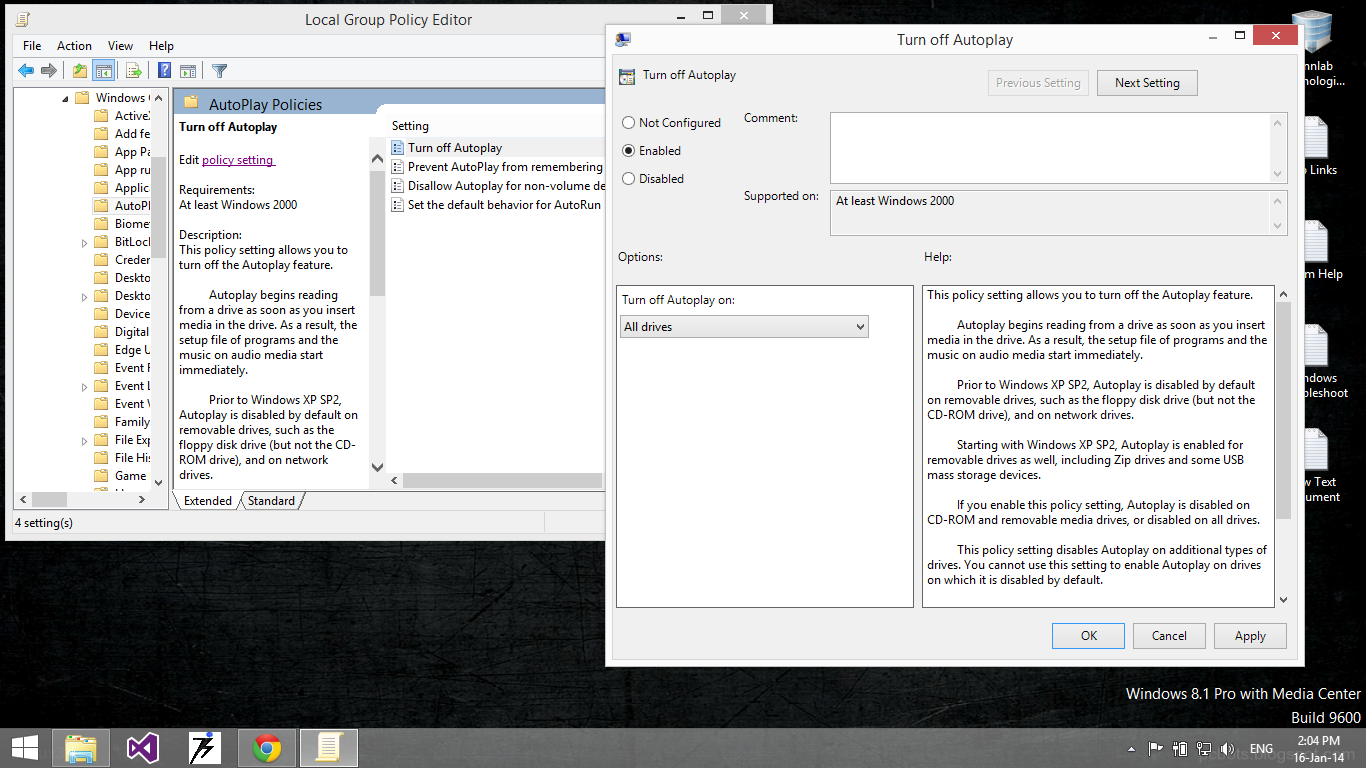Open the File menu
The width and height of the screenshot is (1366, 768).
point(32,46)
